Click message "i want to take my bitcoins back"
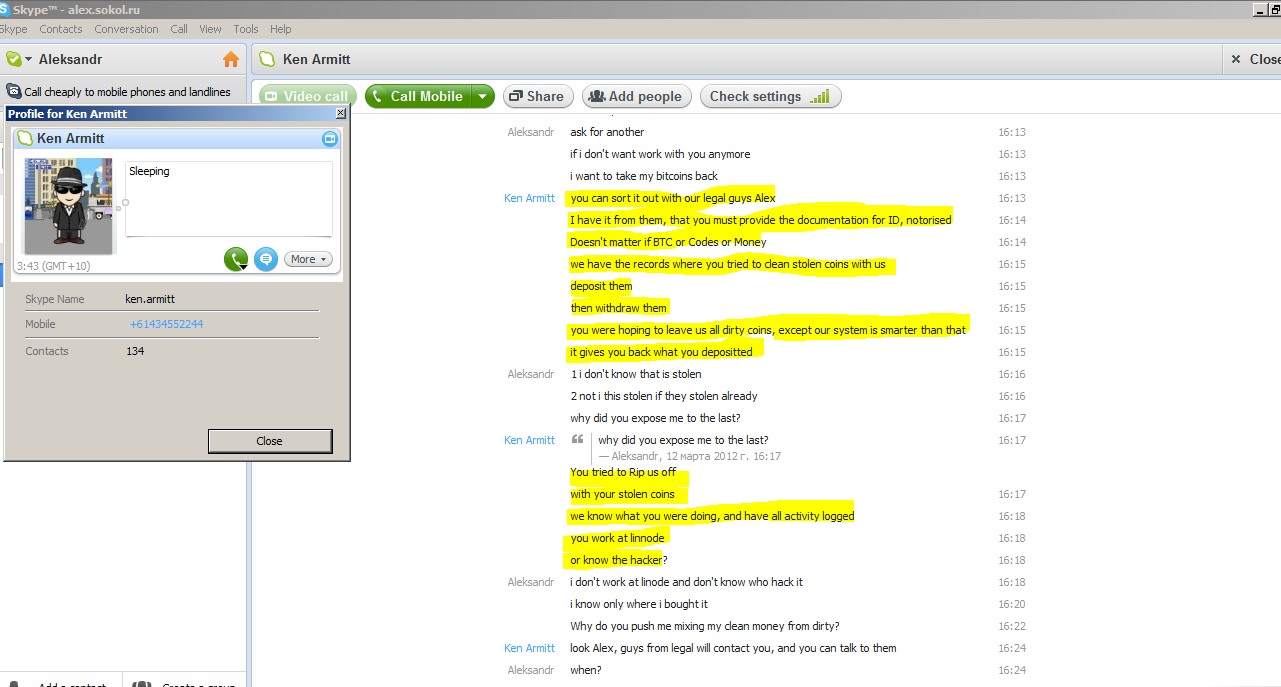The image size is (1281, 687). pos(644,176)
